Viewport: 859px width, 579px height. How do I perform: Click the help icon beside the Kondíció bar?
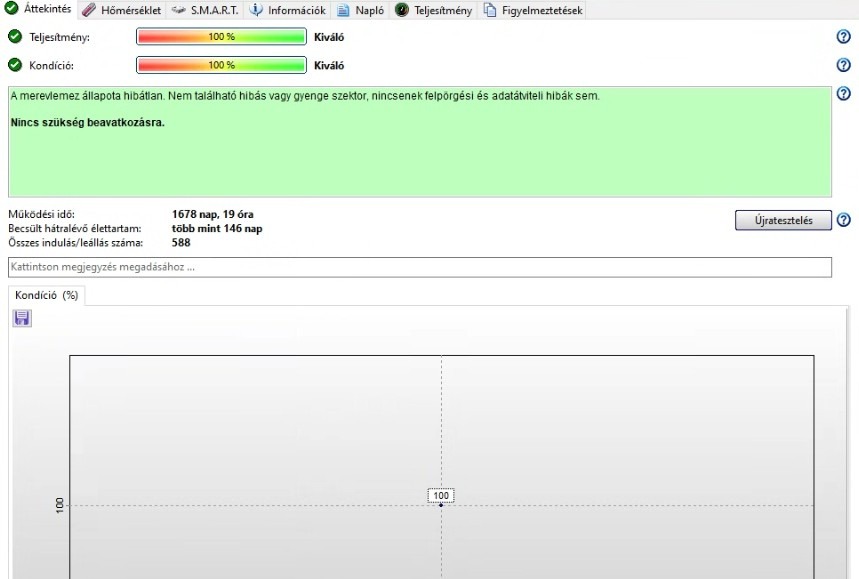pos(844,65)
